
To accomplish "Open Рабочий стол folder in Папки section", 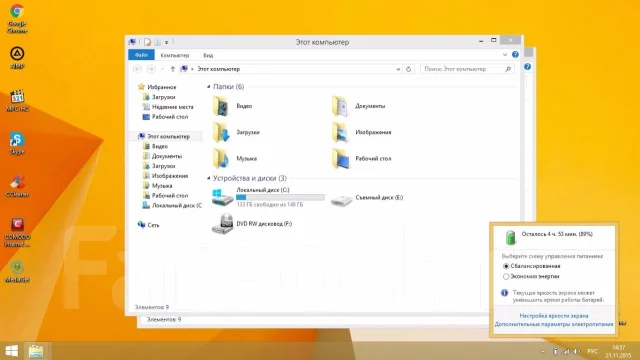I will point(362,158).
